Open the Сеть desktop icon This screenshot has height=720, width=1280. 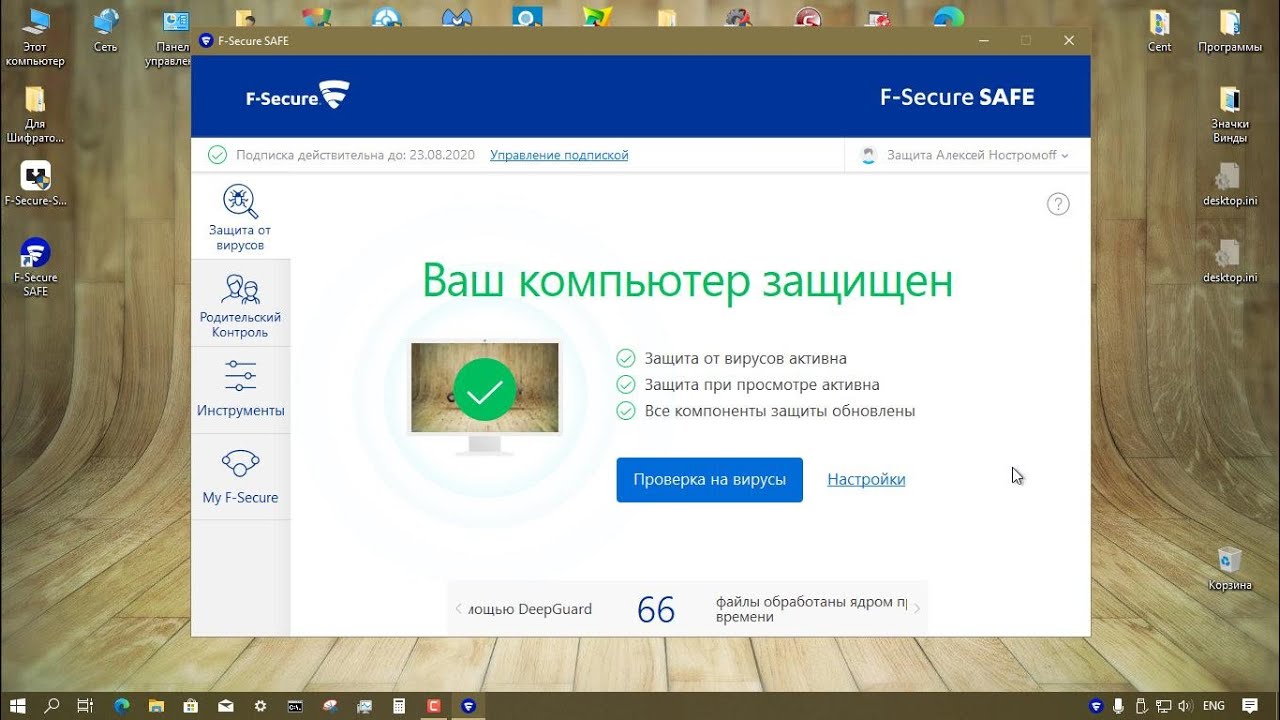[105, 30]
